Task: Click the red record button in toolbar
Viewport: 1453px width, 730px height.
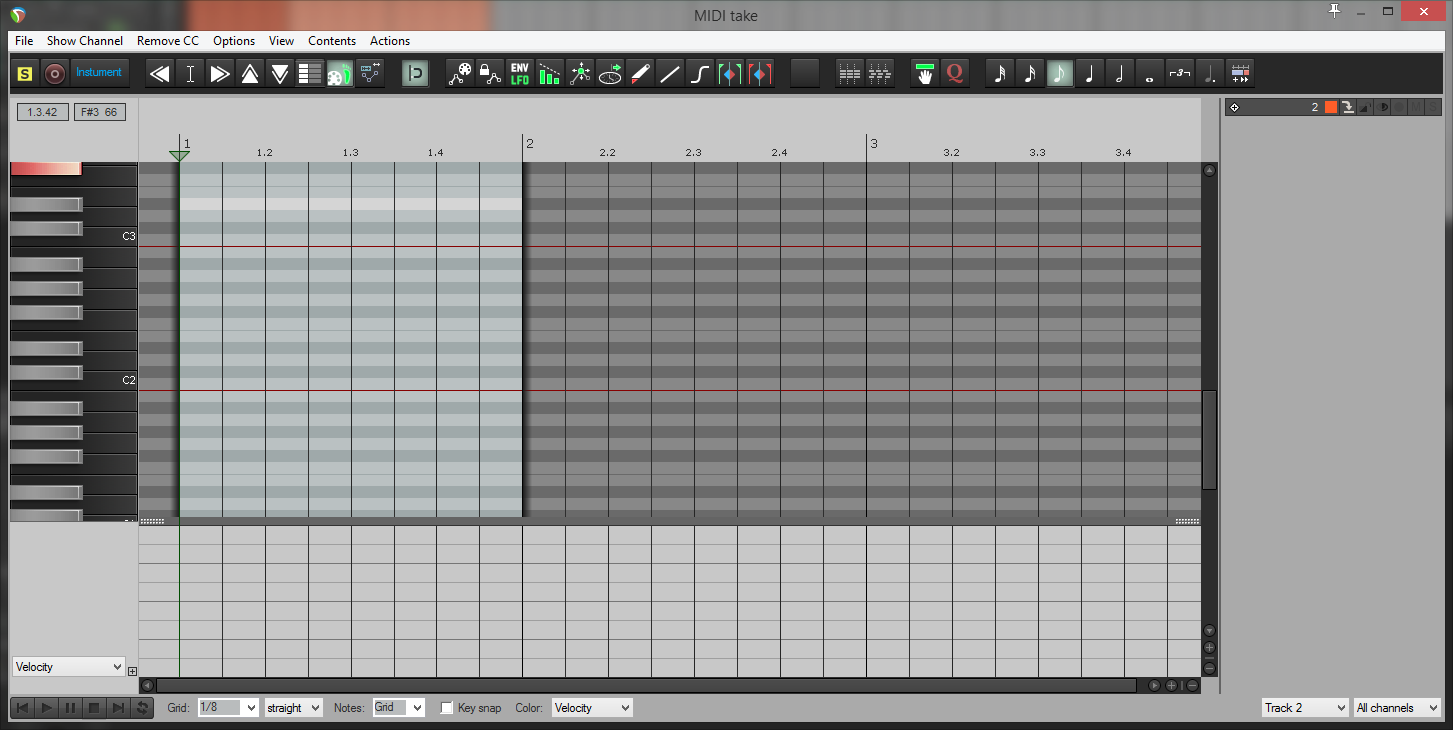Action: click(x=54, y=73)
